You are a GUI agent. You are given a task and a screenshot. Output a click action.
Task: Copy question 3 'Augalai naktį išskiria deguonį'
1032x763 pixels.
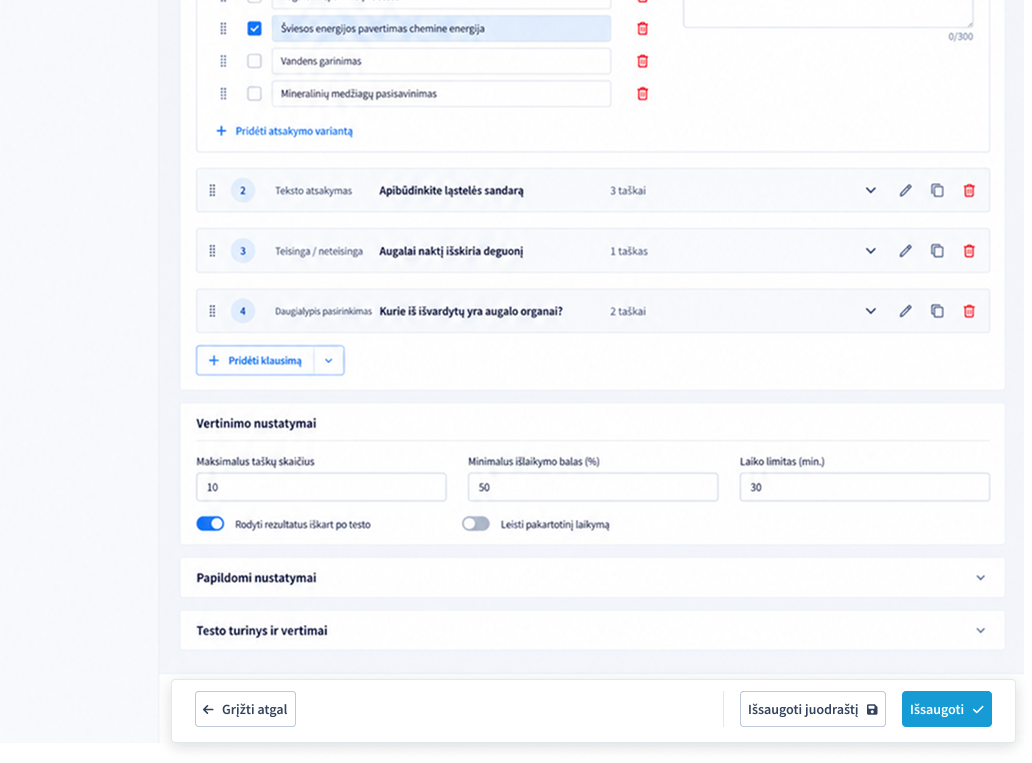937,251
